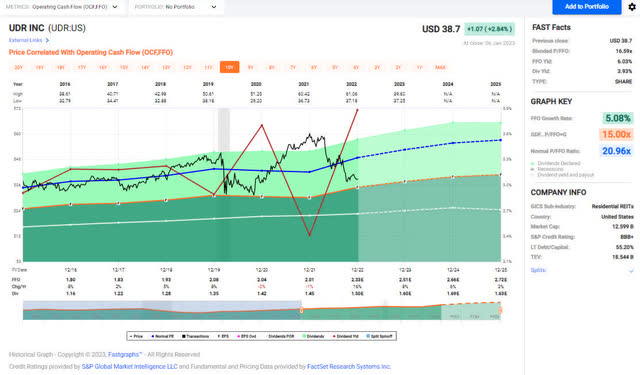The width and height of the screenshot is (640, 375).
Task: Click the FFO Growth Rate 5.08% swatch
Action: click(x=618, y=118)
